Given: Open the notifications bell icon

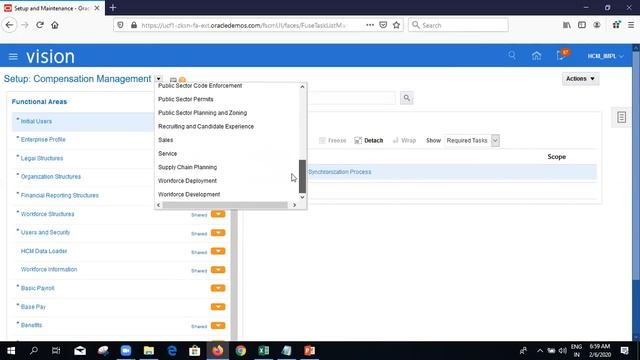Looking at the screenshot, I should pos(561,56).
